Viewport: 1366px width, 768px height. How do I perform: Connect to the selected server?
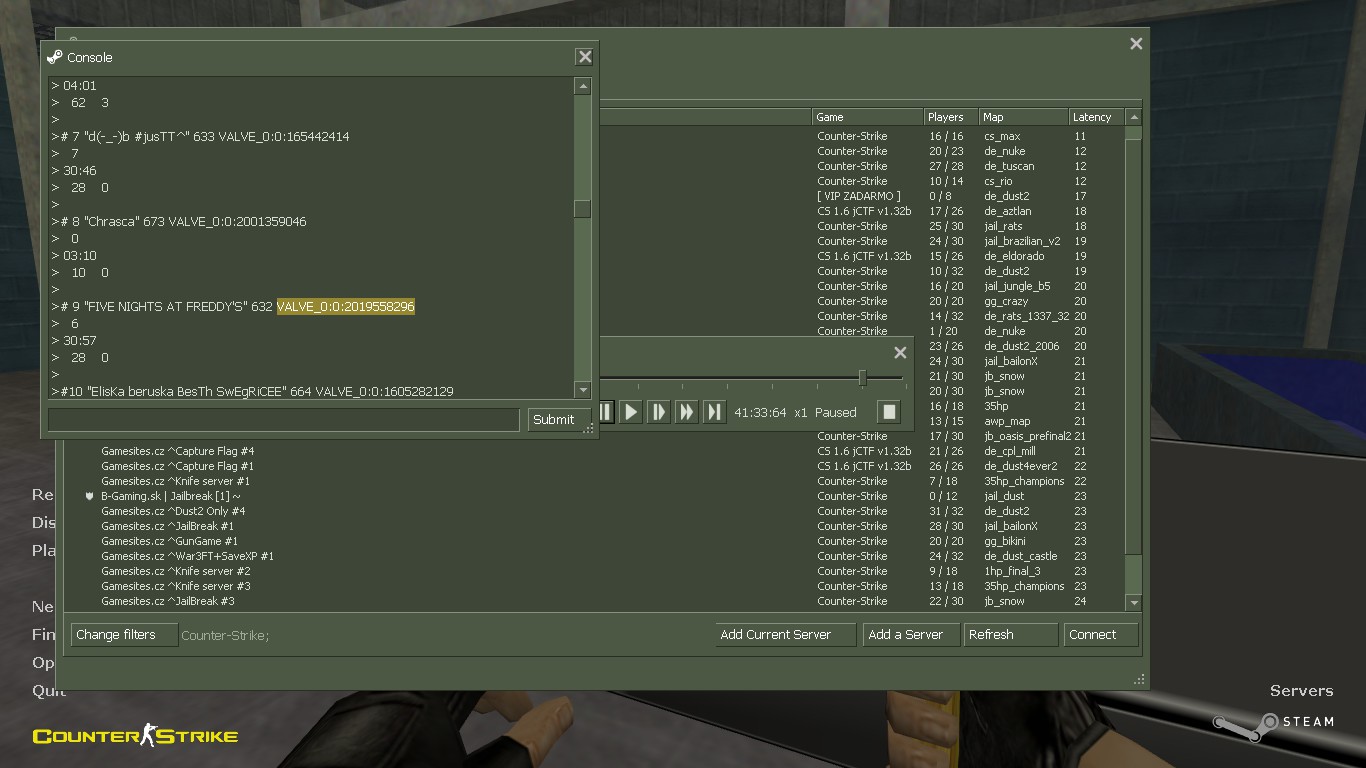click(1100, 635)
